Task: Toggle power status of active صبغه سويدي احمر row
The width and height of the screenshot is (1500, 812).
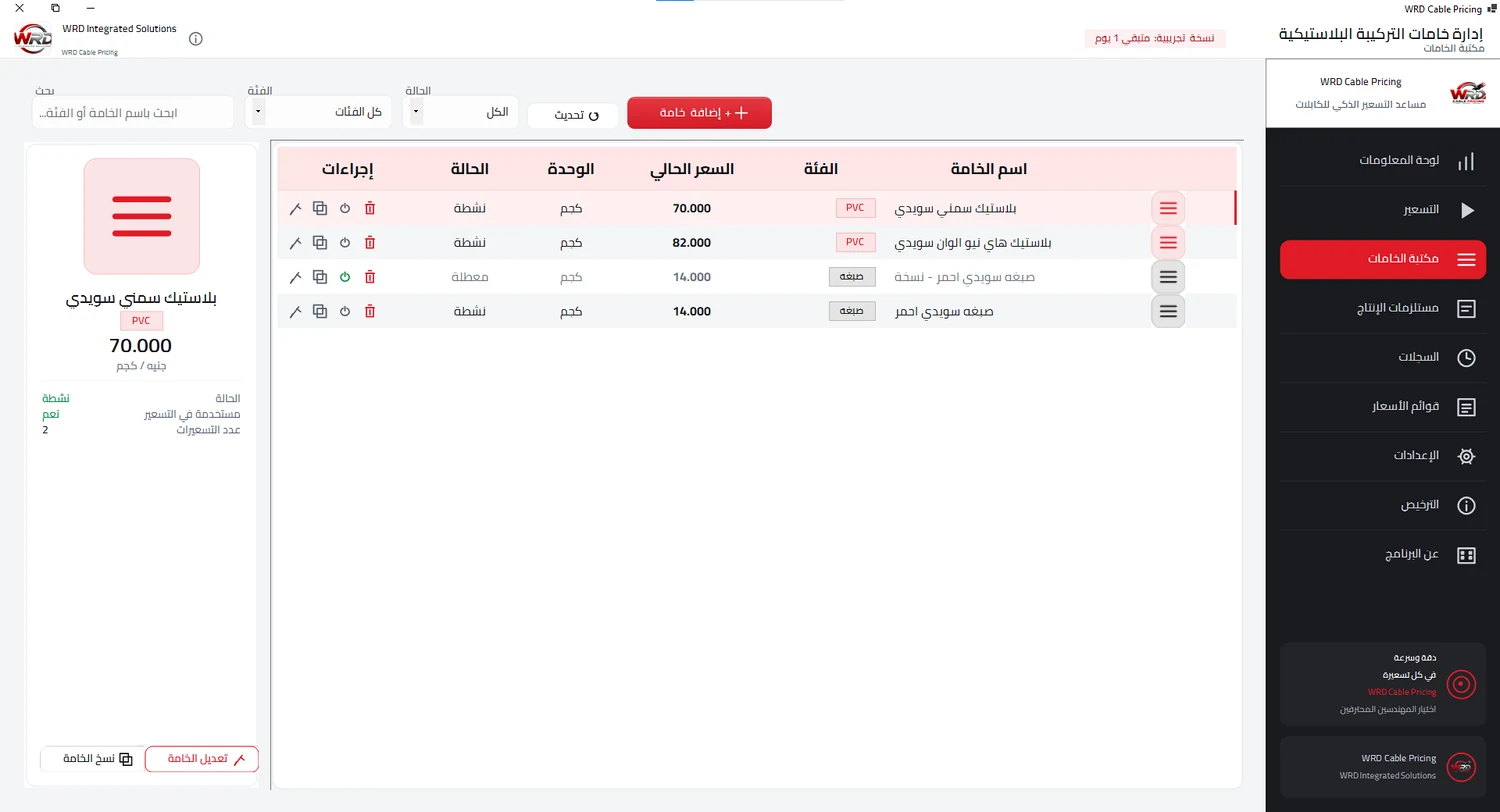Action: [x=345, y=311]
